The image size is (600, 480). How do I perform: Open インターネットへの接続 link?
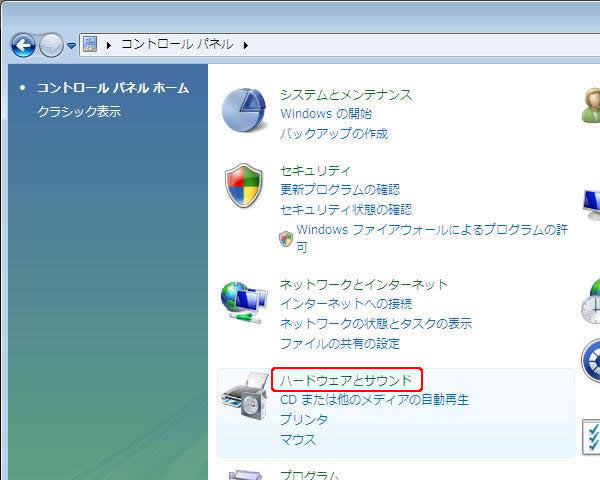(x=346, y=304)
